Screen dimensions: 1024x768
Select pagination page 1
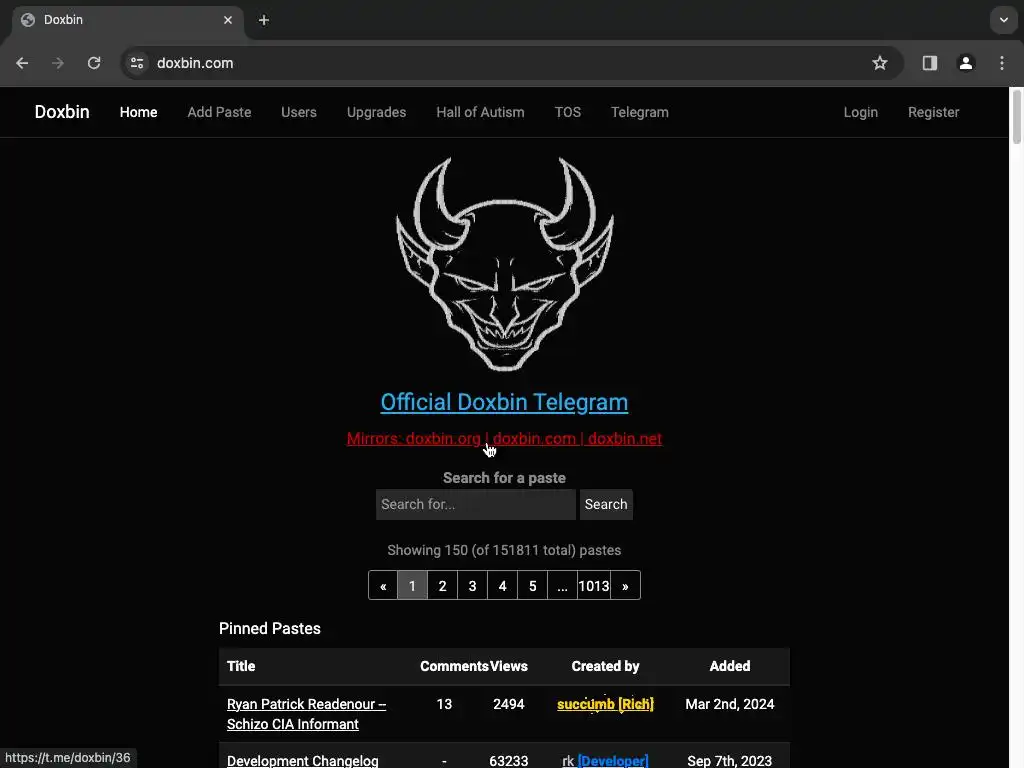[413, 586]
